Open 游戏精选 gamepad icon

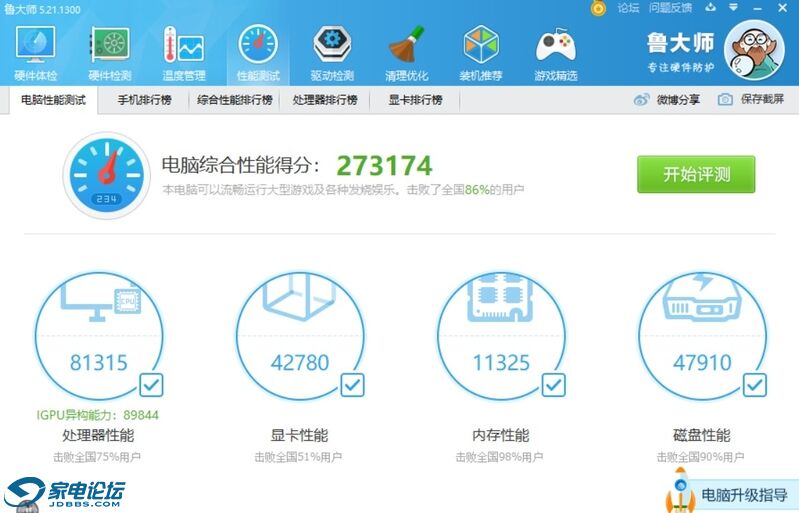[555, 46]
